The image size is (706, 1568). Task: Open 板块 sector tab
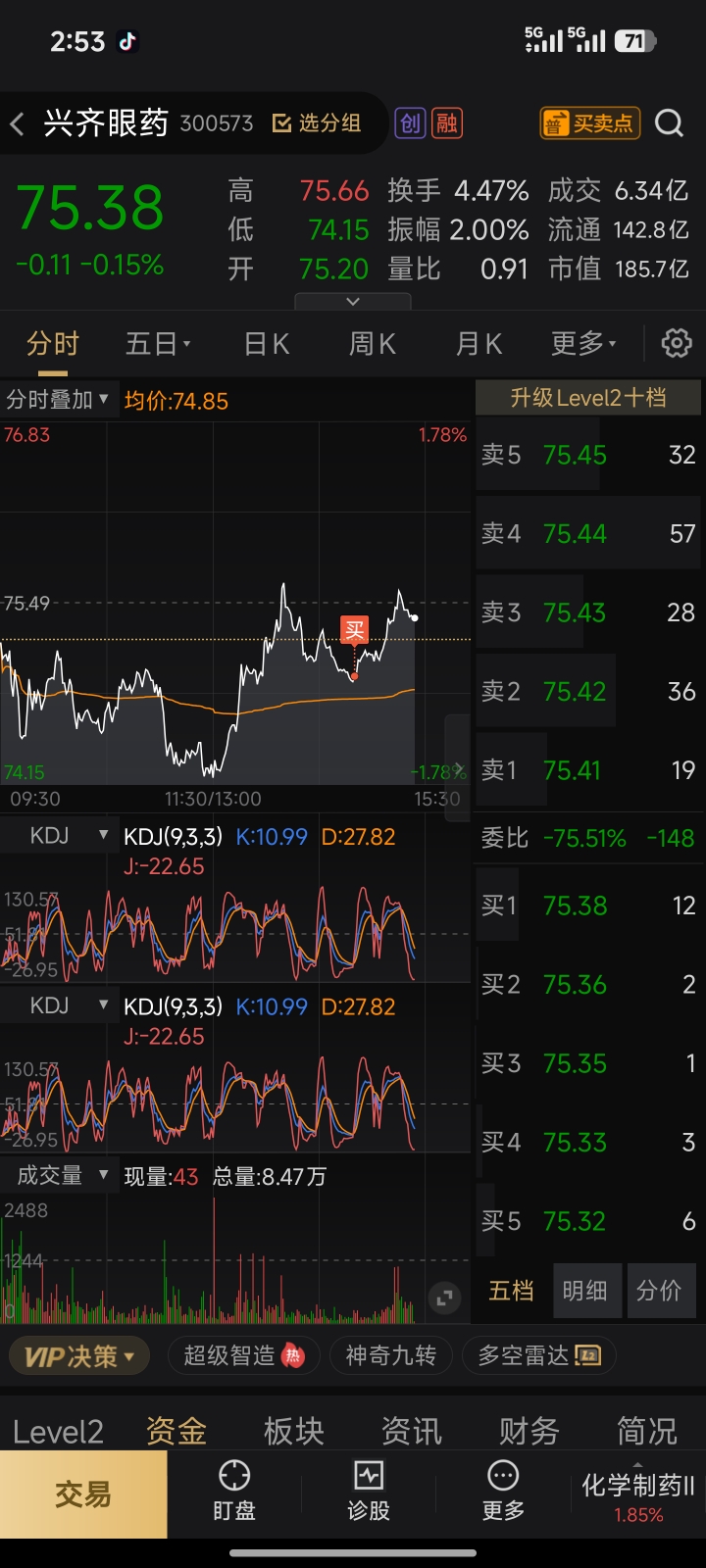[294, 1432]
